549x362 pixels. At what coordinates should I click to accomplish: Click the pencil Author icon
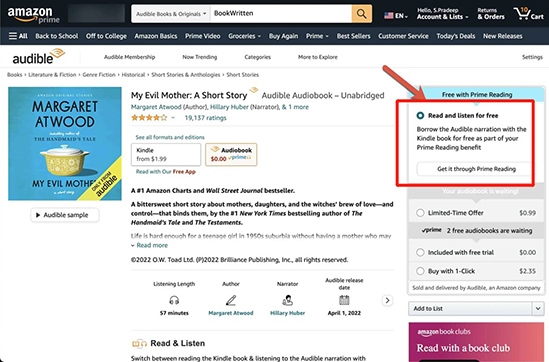[x=231, y=300]
